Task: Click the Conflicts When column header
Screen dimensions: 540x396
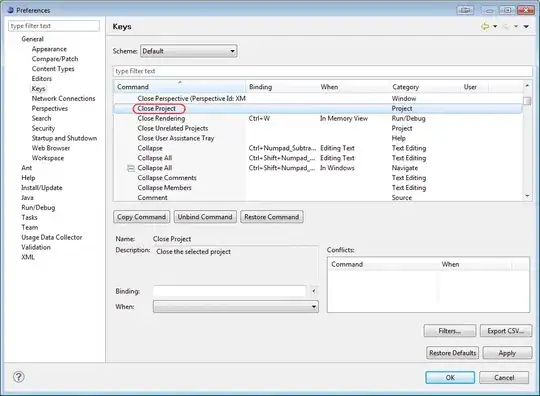Action: [x=475, y=264]
